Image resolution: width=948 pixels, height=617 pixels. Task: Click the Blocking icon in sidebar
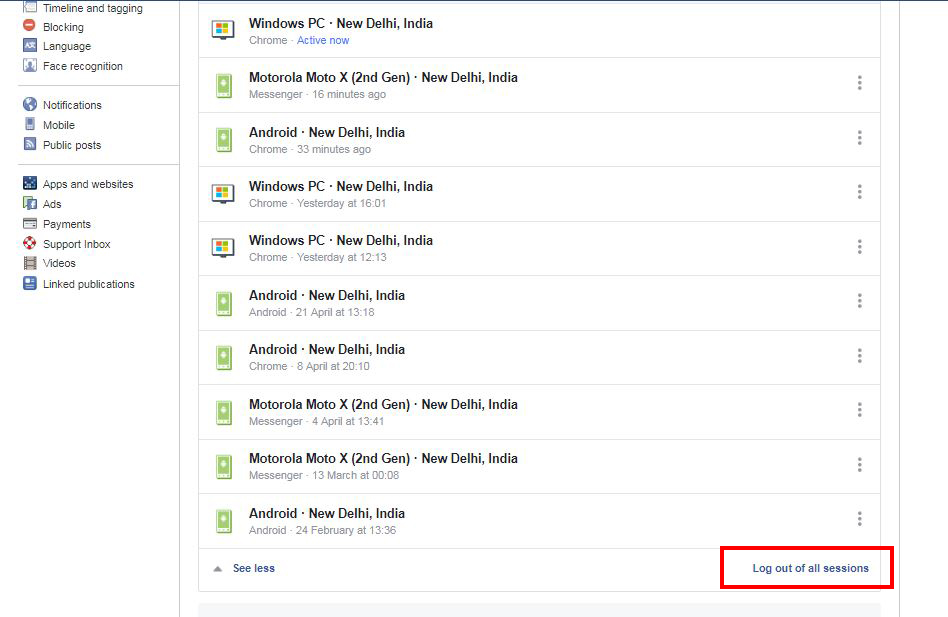(x=30, y=27)
